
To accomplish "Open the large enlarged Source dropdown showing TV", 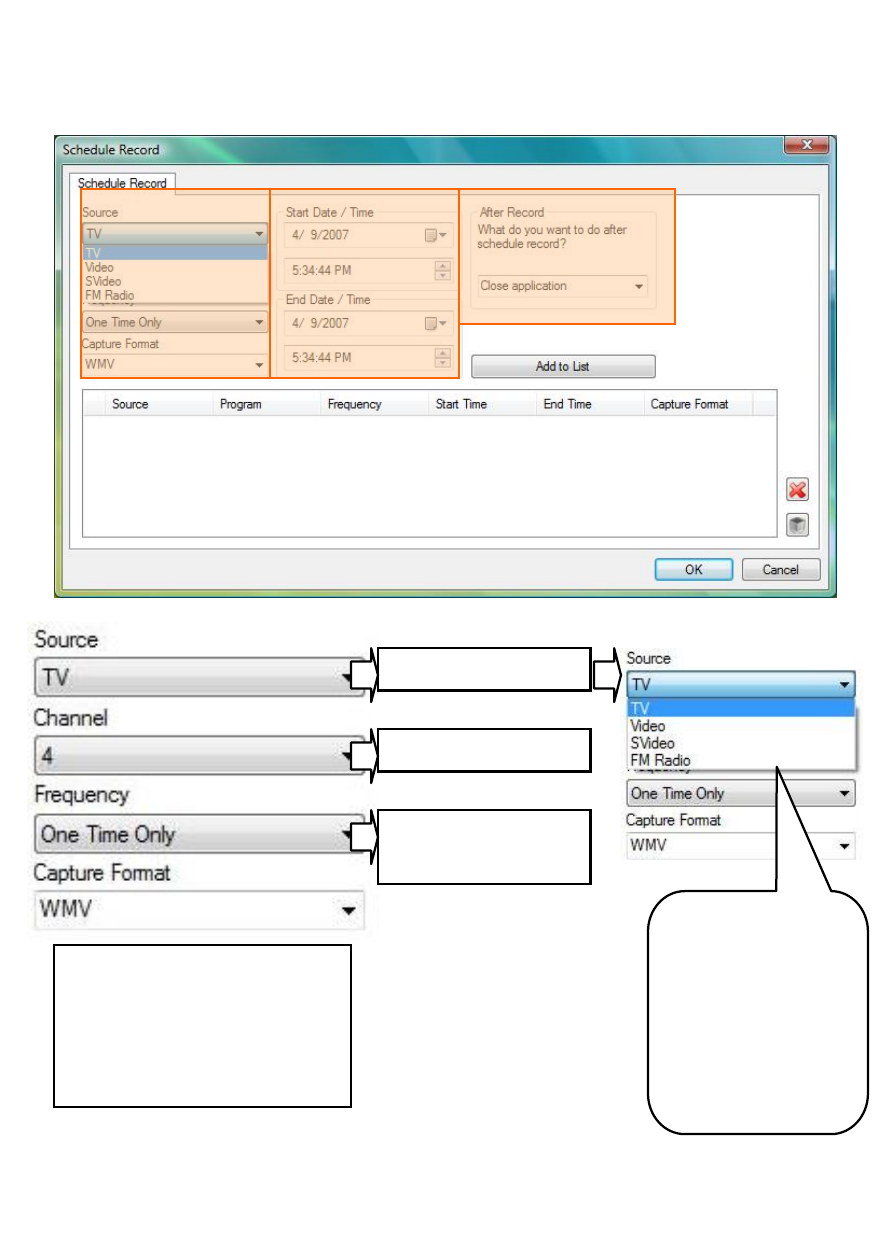I will [x=200, y=679].
